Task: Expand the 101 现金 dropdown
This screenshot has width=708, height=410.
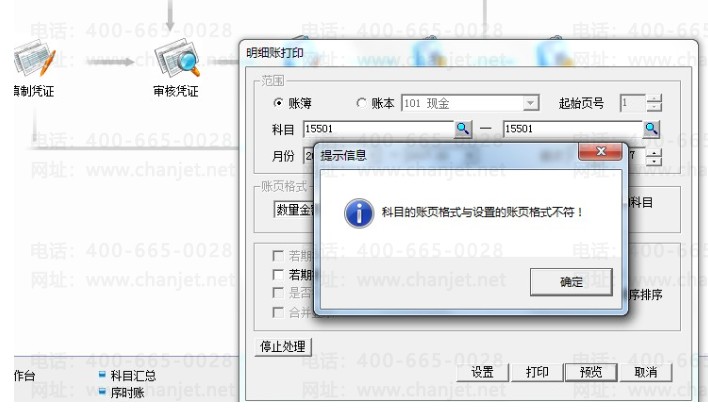Action: pos(531,103)
